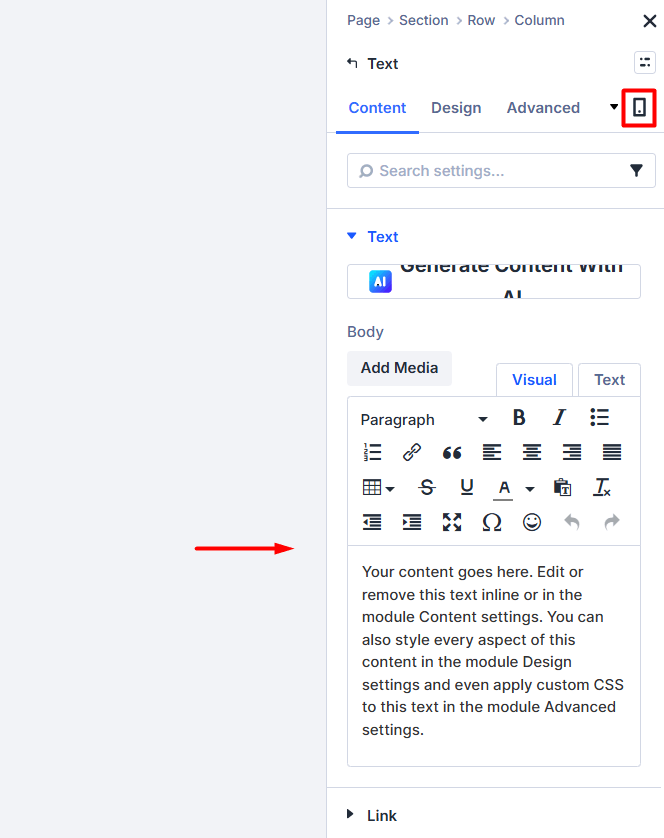
Task: Align text right
Action: [x=572, y=452]
